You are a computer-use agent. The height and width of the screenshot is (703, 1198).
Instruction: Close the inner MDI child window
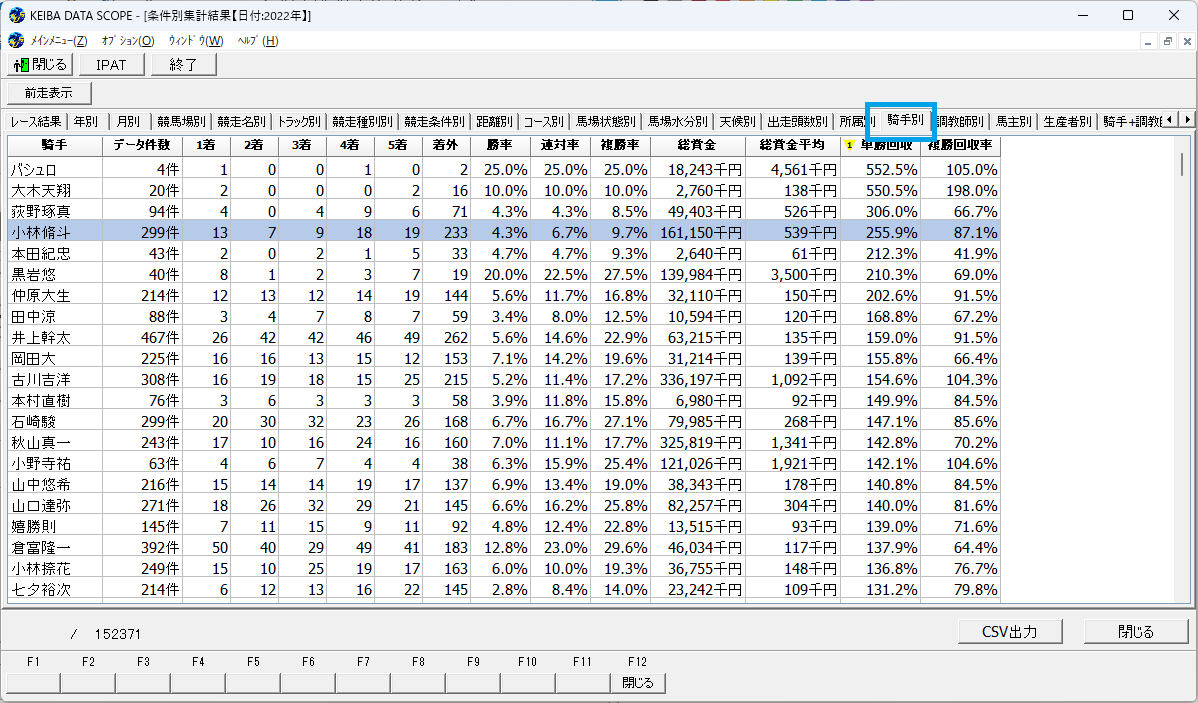(1187, 41)
